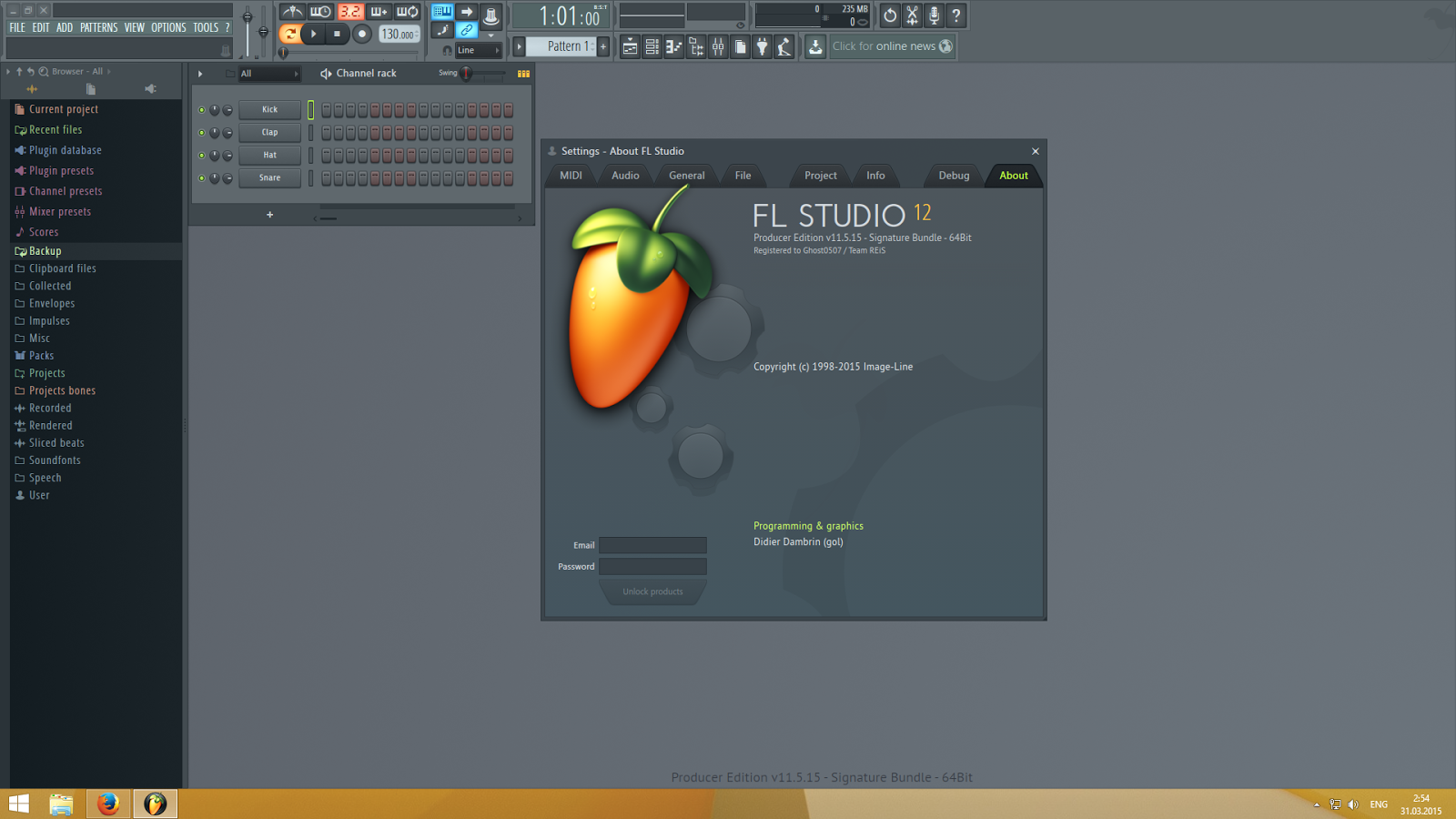Click the browser plugin speaker filter icon
This screenshot has height=819, width=1456.
pos(150,89)
